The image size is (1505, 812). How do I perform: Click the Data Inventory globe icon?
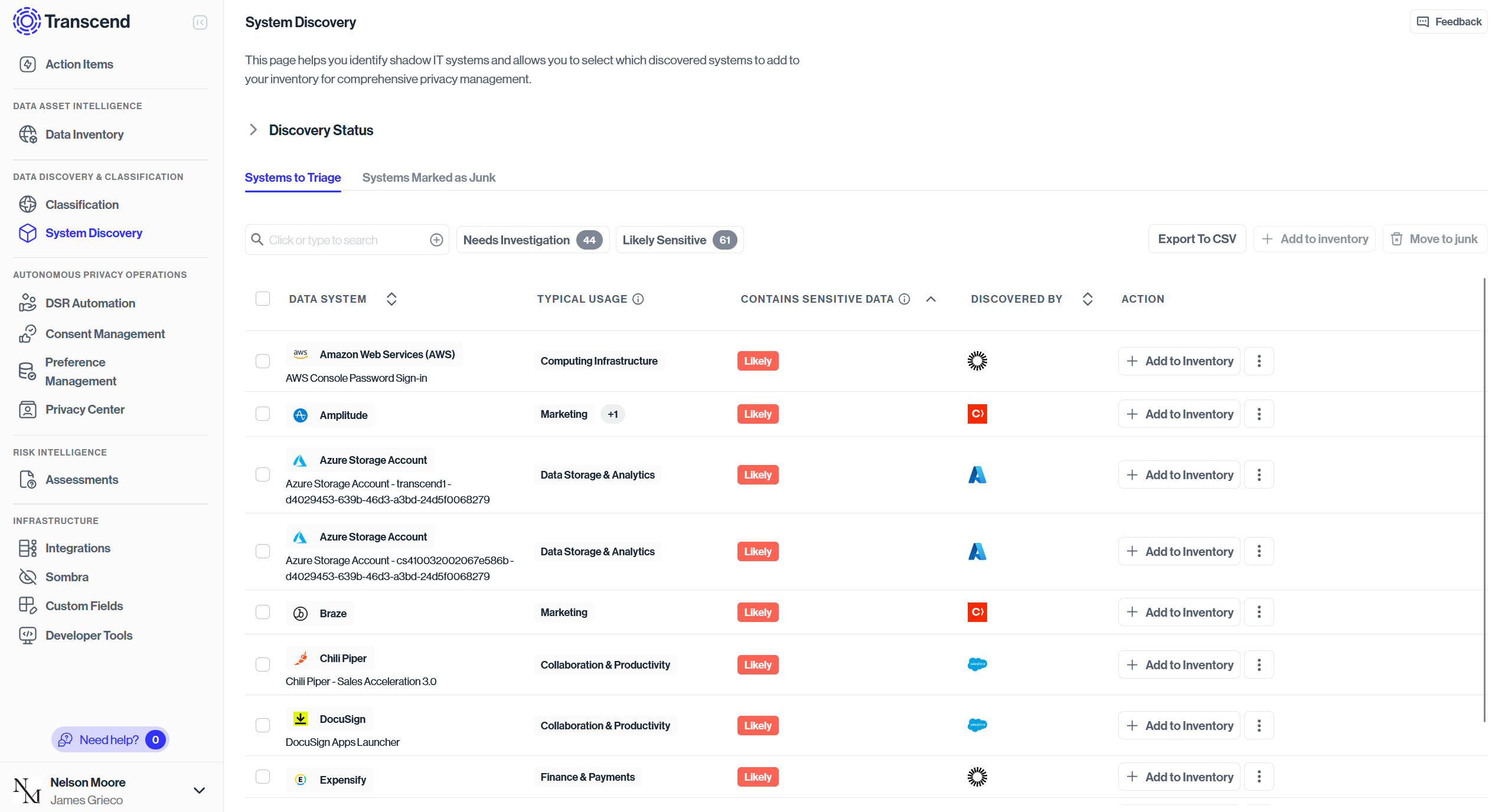tap(27, 135)
